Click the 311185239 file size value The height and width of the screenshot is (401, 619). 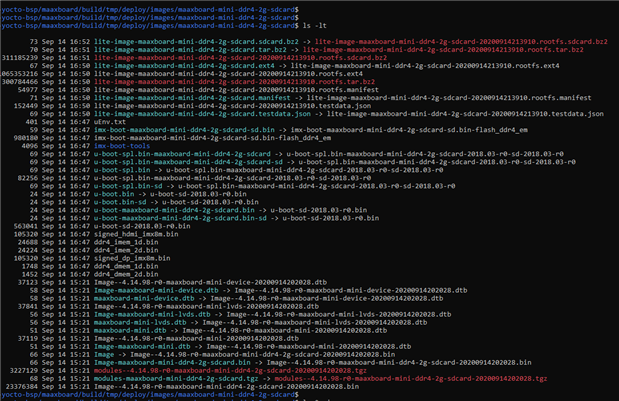(x=22, y=59)
